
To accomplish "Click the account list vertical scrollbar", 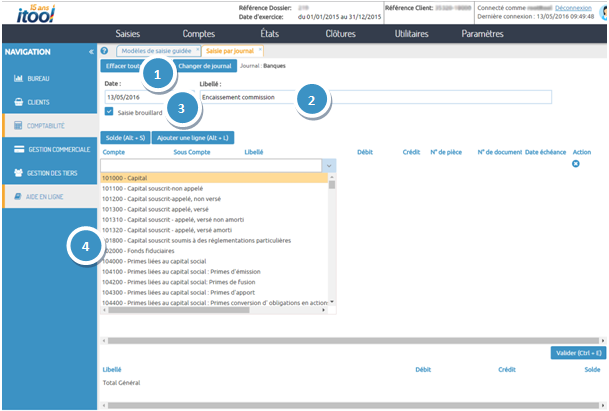I will click(331, 240).
